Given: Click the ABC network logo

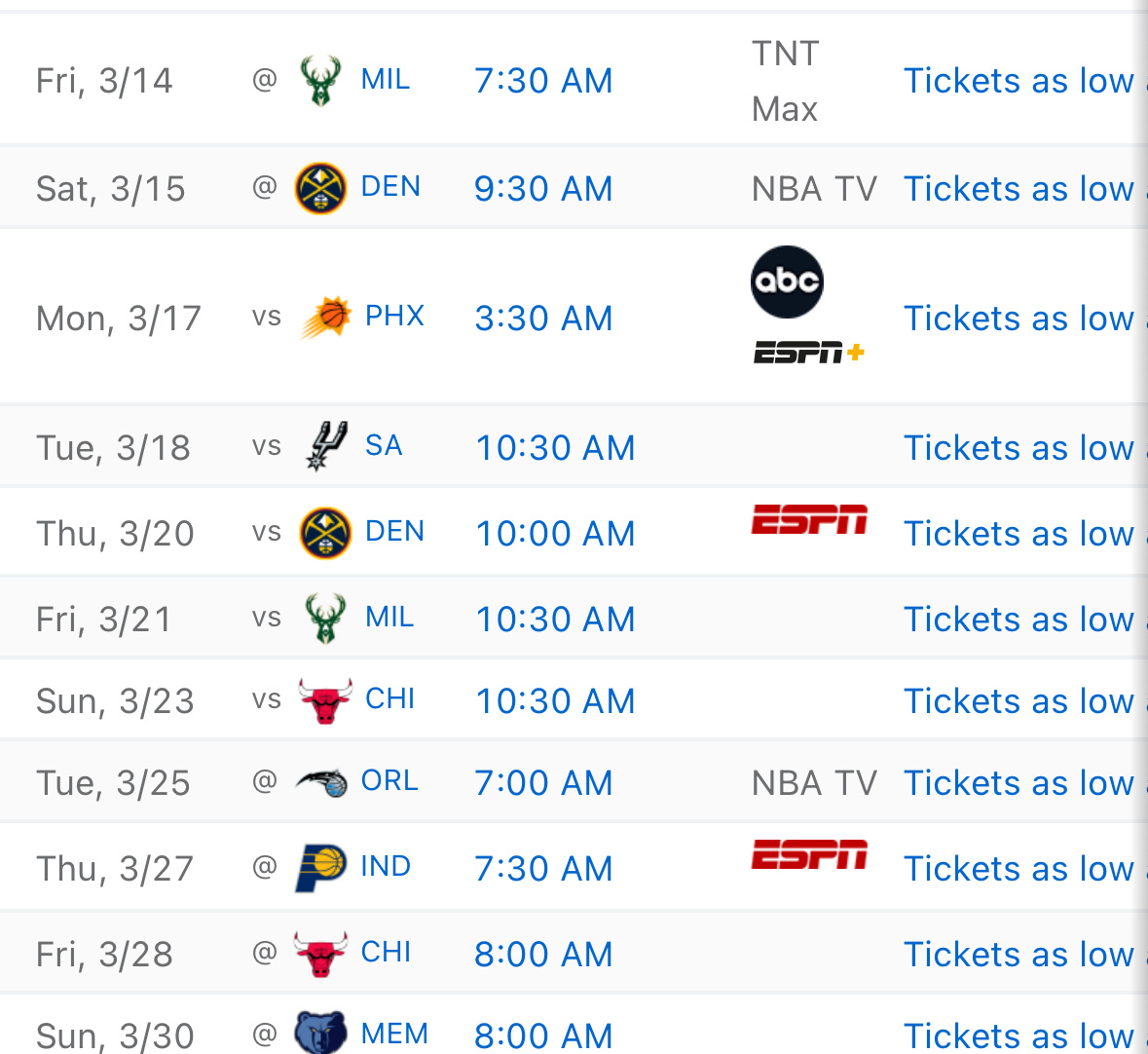Looking at the screenshot, I should pos(787,282).
